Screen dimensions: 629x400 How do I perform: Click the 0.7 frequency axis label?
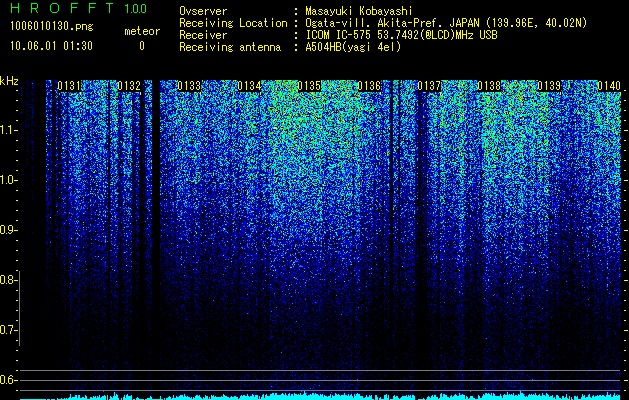coord(8,330)
